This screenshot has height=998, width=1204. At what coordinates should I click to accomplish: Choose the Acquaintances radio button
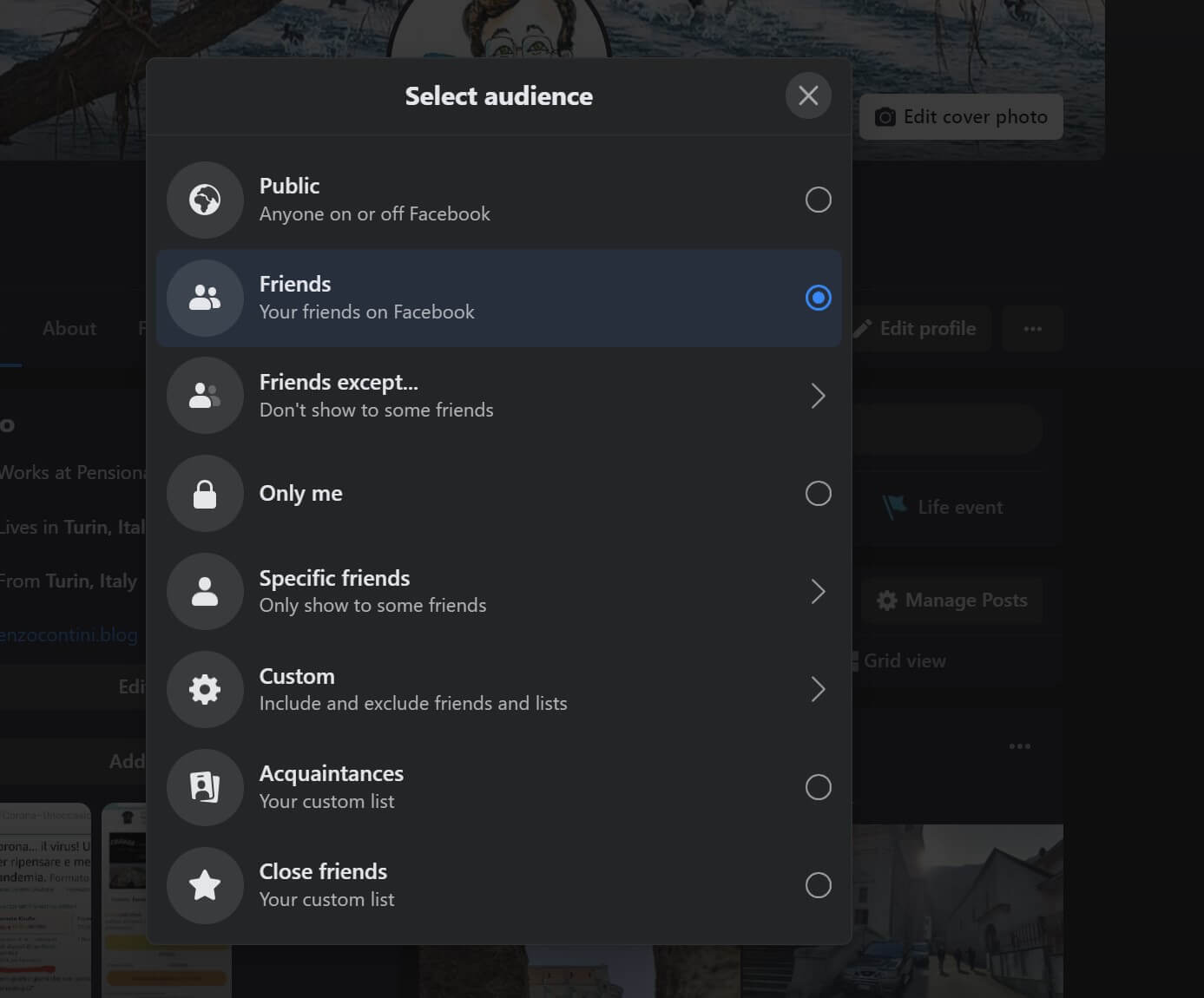click(818, 787)
